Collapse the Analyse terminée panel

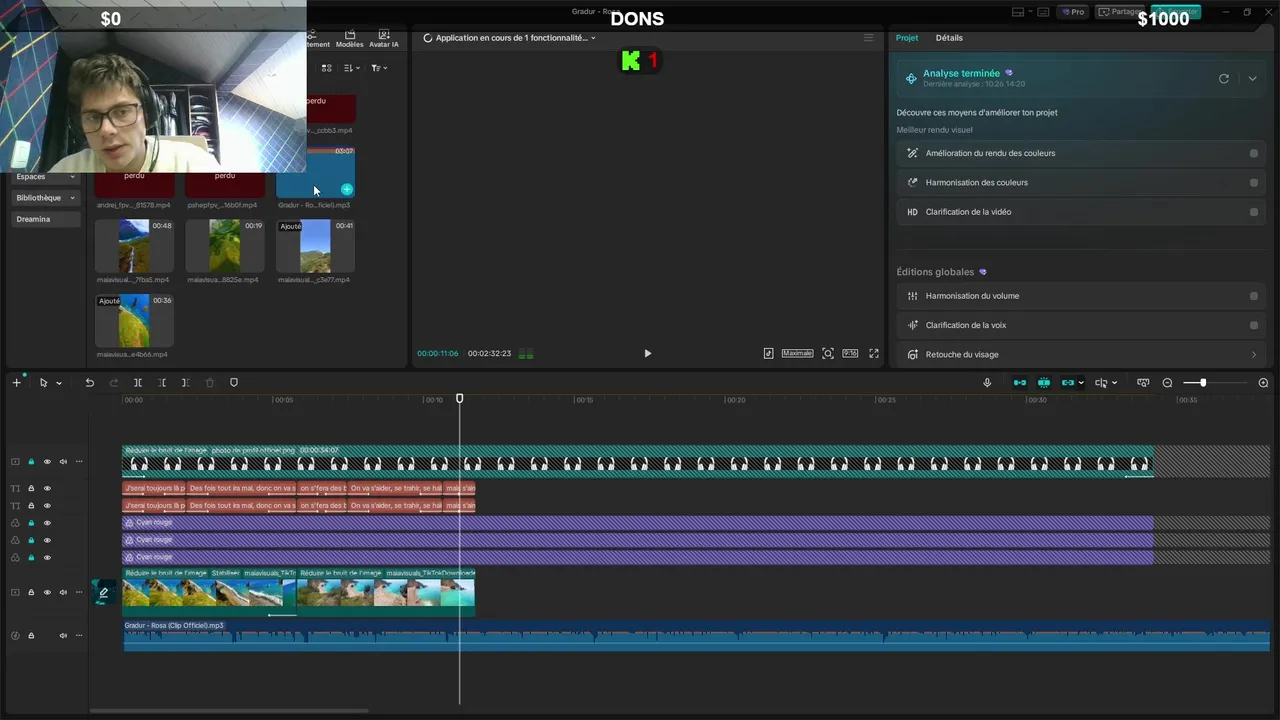coord(1252,78)
